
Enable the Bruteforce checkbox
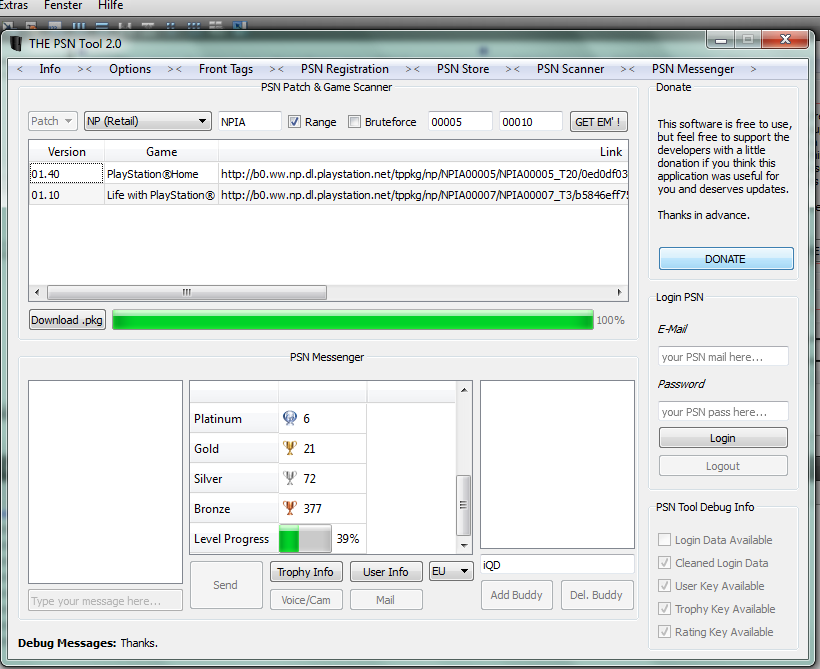pyautogui.click(x=355, y=122)
